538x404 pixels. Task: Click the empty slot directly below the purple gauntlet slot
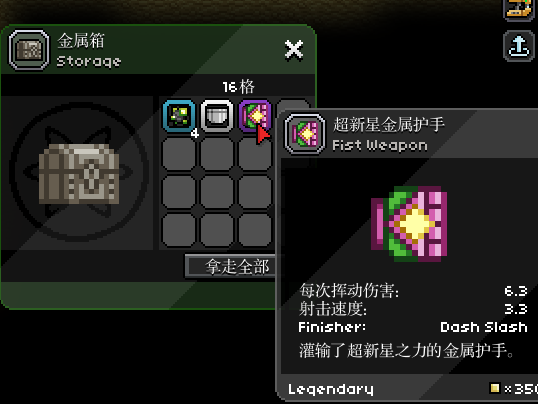coord(255,154)
